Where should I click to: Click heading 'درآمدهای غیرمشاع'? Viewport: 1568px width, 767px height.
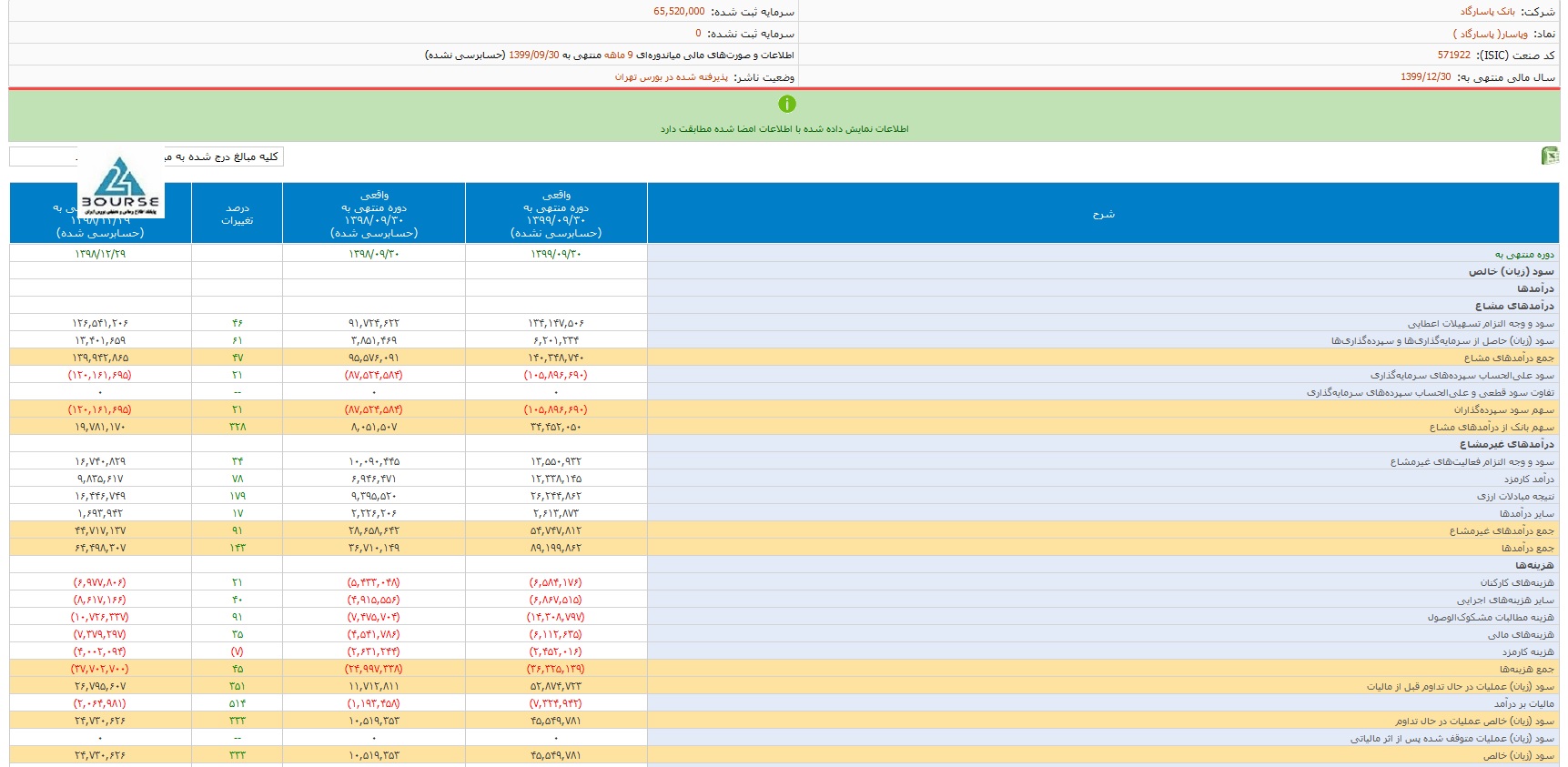coord(1507,444)
